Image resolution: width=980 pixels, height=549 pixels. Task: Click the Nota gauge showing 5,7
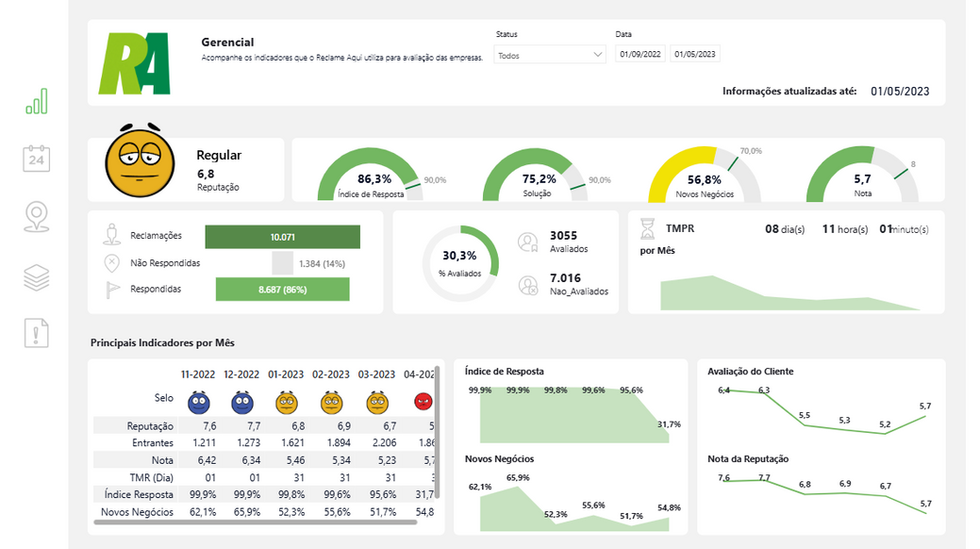click(862, 175)
